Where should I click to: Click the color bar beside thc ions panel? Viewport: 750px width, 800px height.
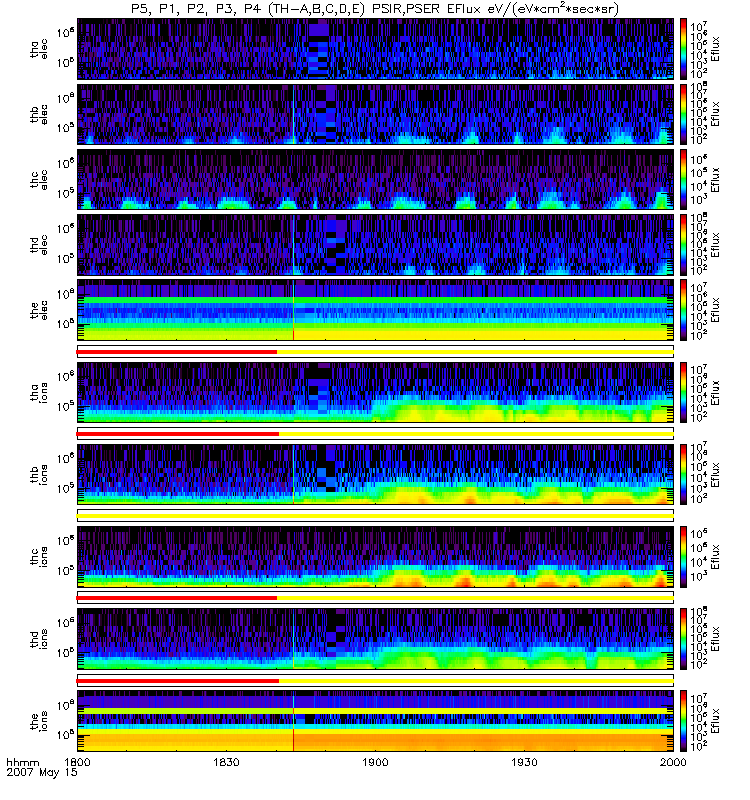[x=683, y=557]
